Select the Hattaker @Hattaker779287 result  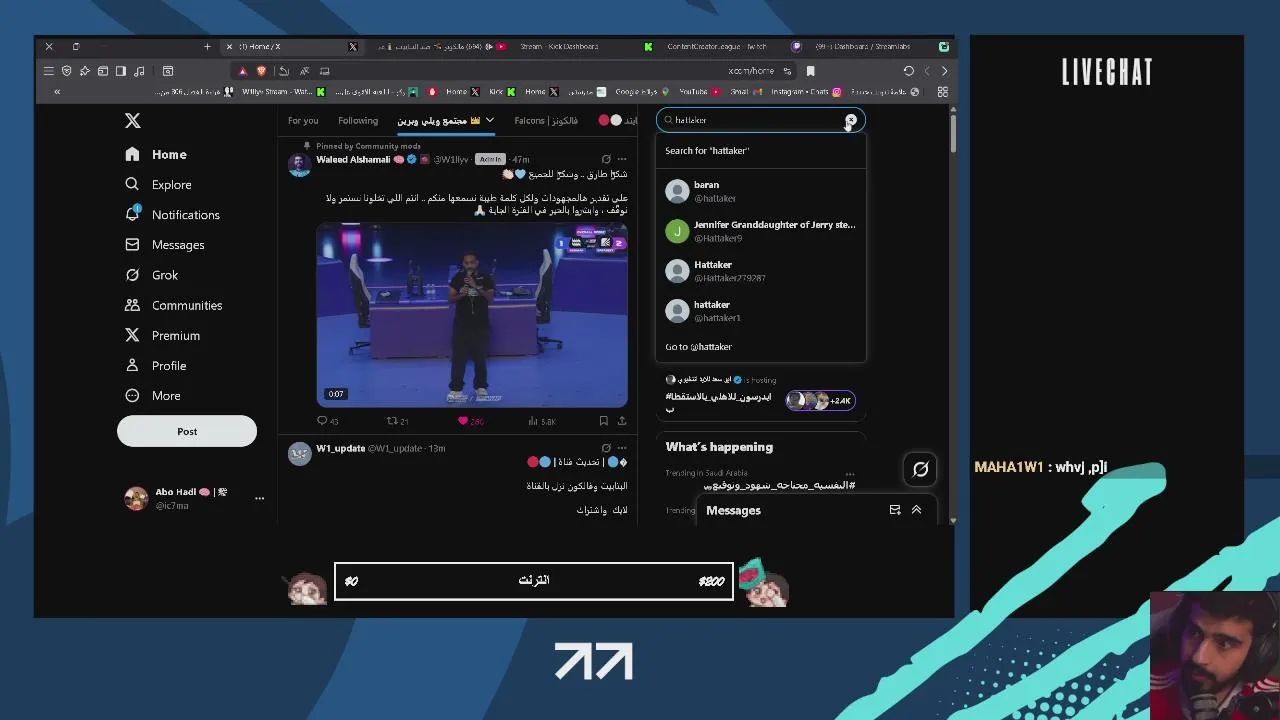(760, 271)
